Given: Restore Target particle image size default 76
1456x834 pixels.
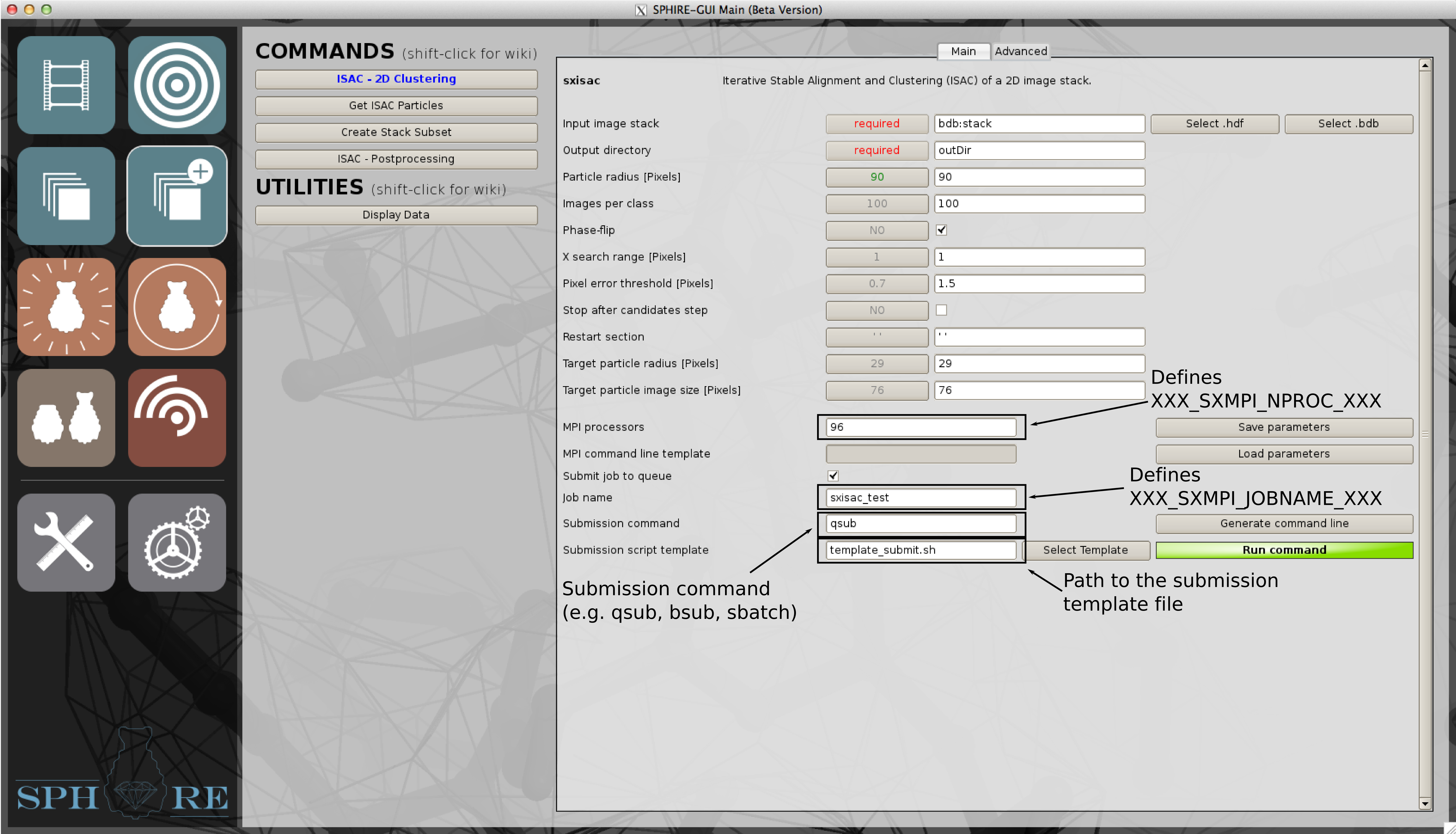Looking at the screenshot, I should [x=877, y=390].
